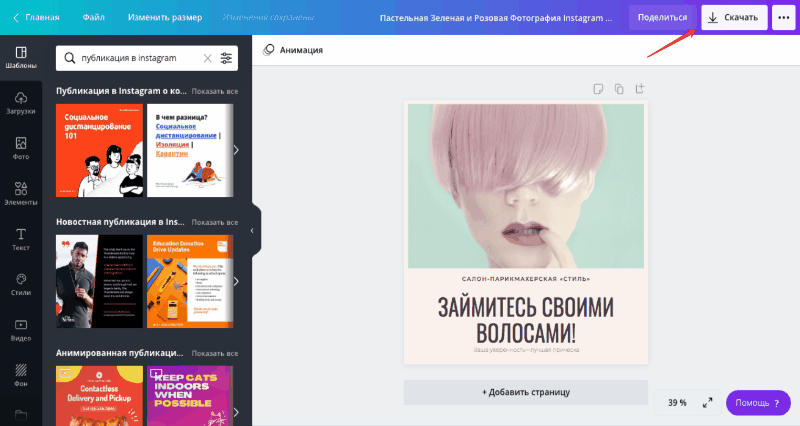This screenshot has height=426, width=800.
Task: Show all Instagram coronavirus publication templates
Action: [215, 91]
